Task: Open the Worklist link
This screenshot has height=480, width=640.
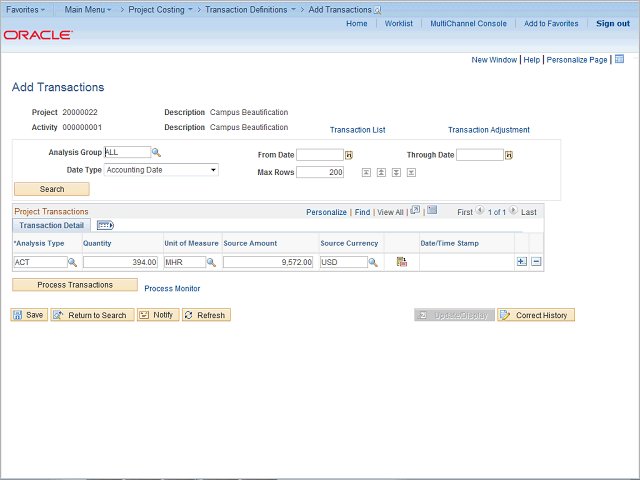Action: [x=399, y=24]
